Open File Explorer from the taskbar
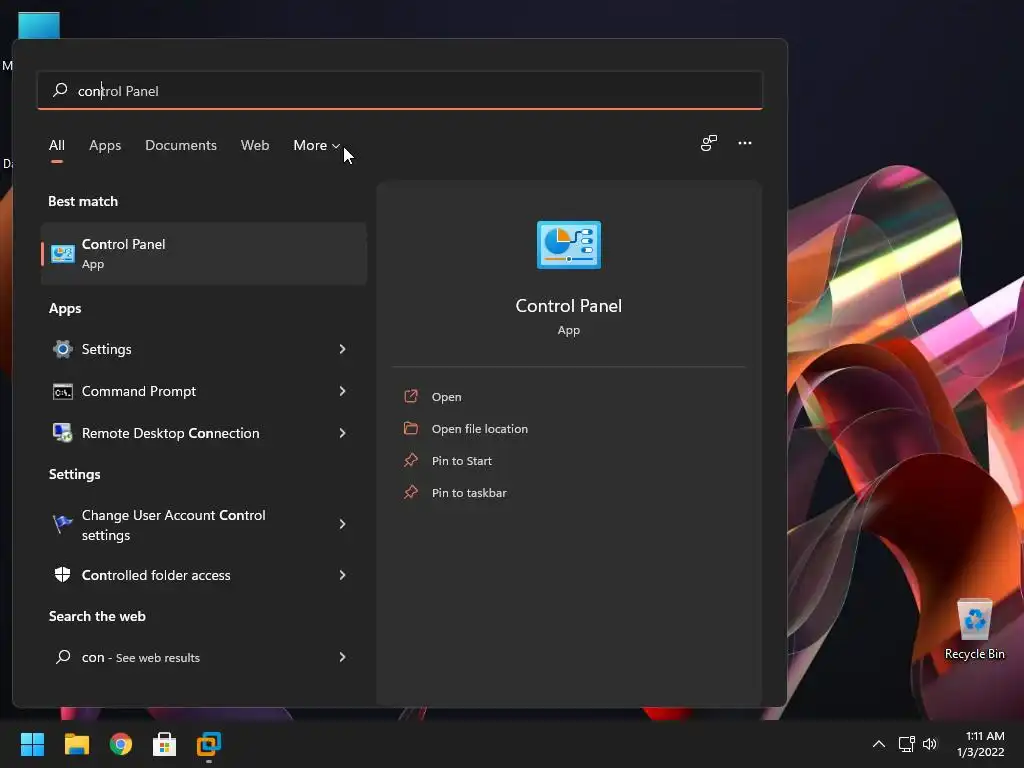The width and height of the screenshot is (1024, 768). tap(76, 744)
